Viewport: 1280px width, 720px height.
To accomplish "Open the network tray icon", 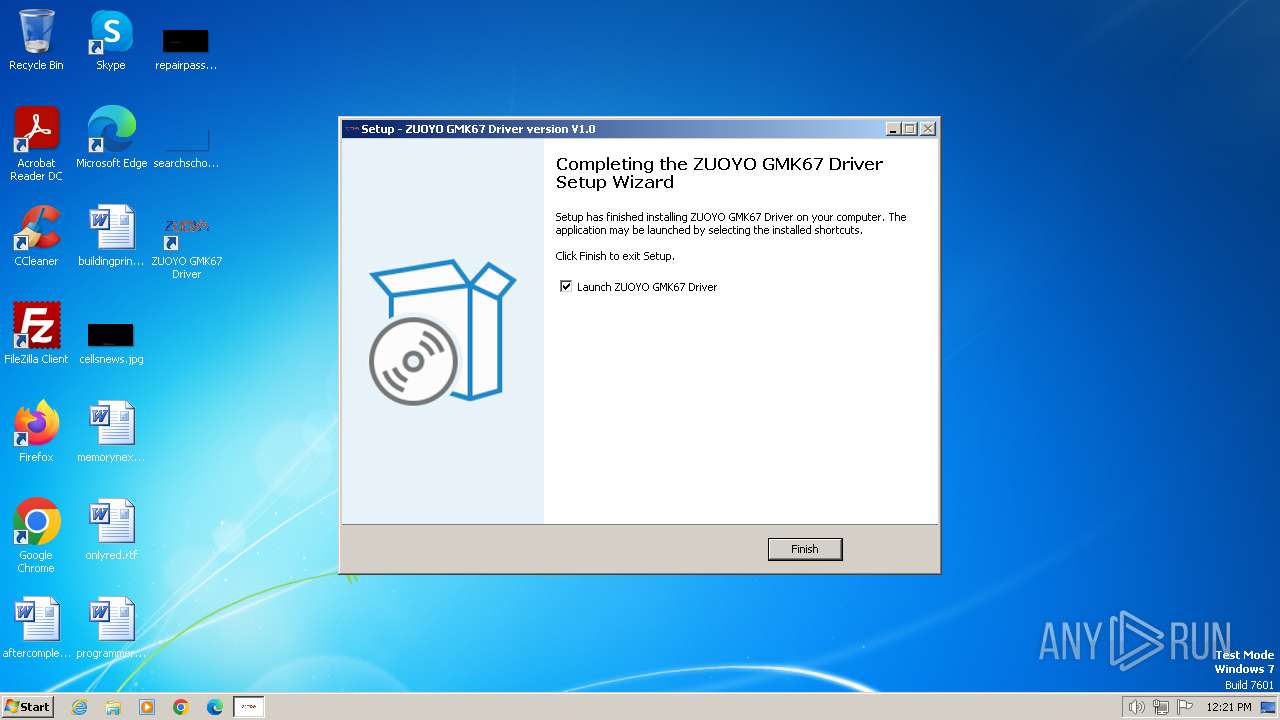I will click(x=1161, y=707).
